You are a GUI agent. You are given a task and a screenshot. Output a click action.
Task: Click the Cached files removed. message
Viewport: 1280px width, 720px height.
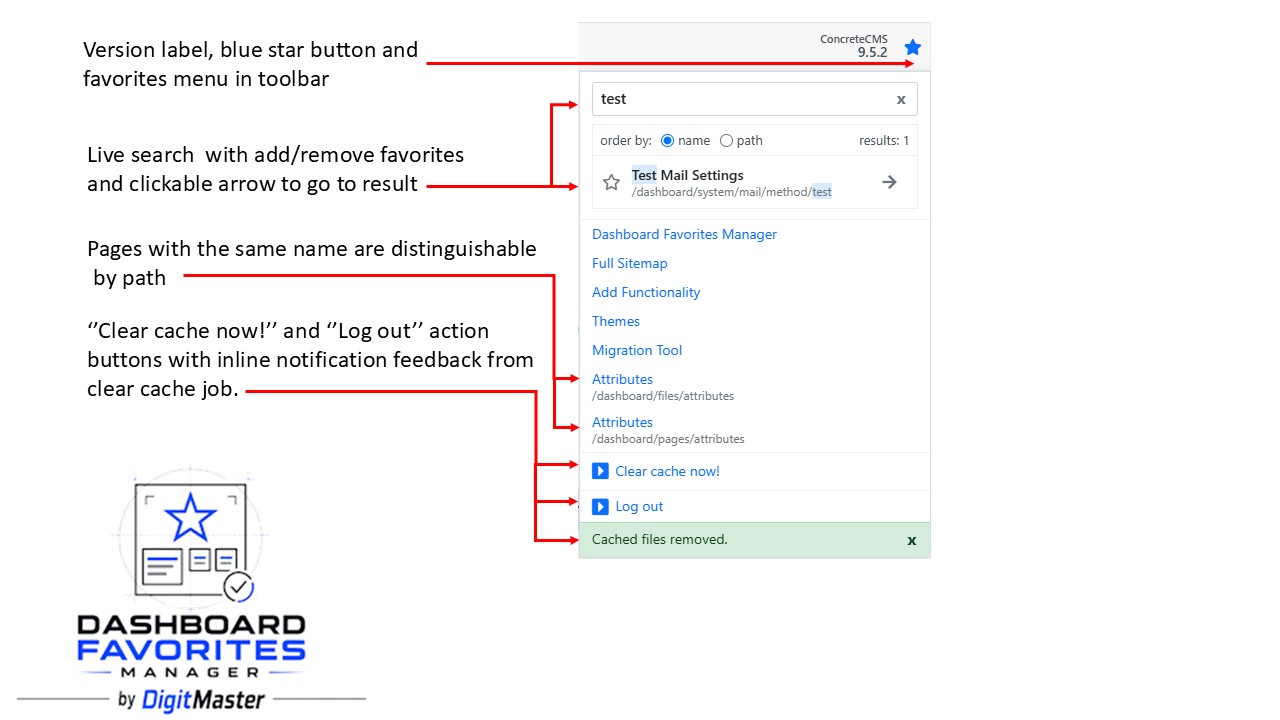pyautogui.click(x=660, y=539)
